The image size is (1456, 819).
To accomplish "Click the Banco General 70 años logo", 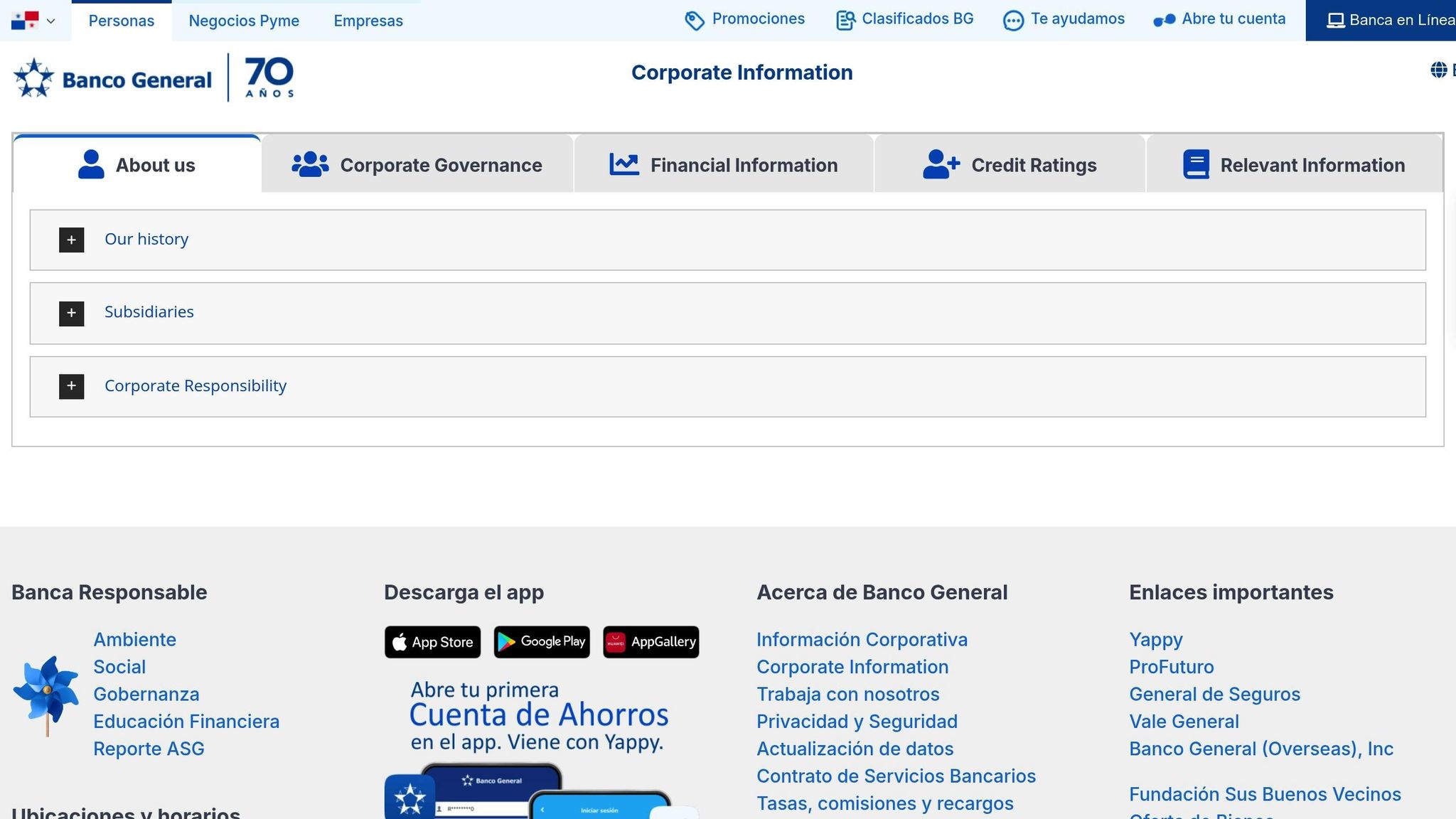I will (x=153, y=77).
